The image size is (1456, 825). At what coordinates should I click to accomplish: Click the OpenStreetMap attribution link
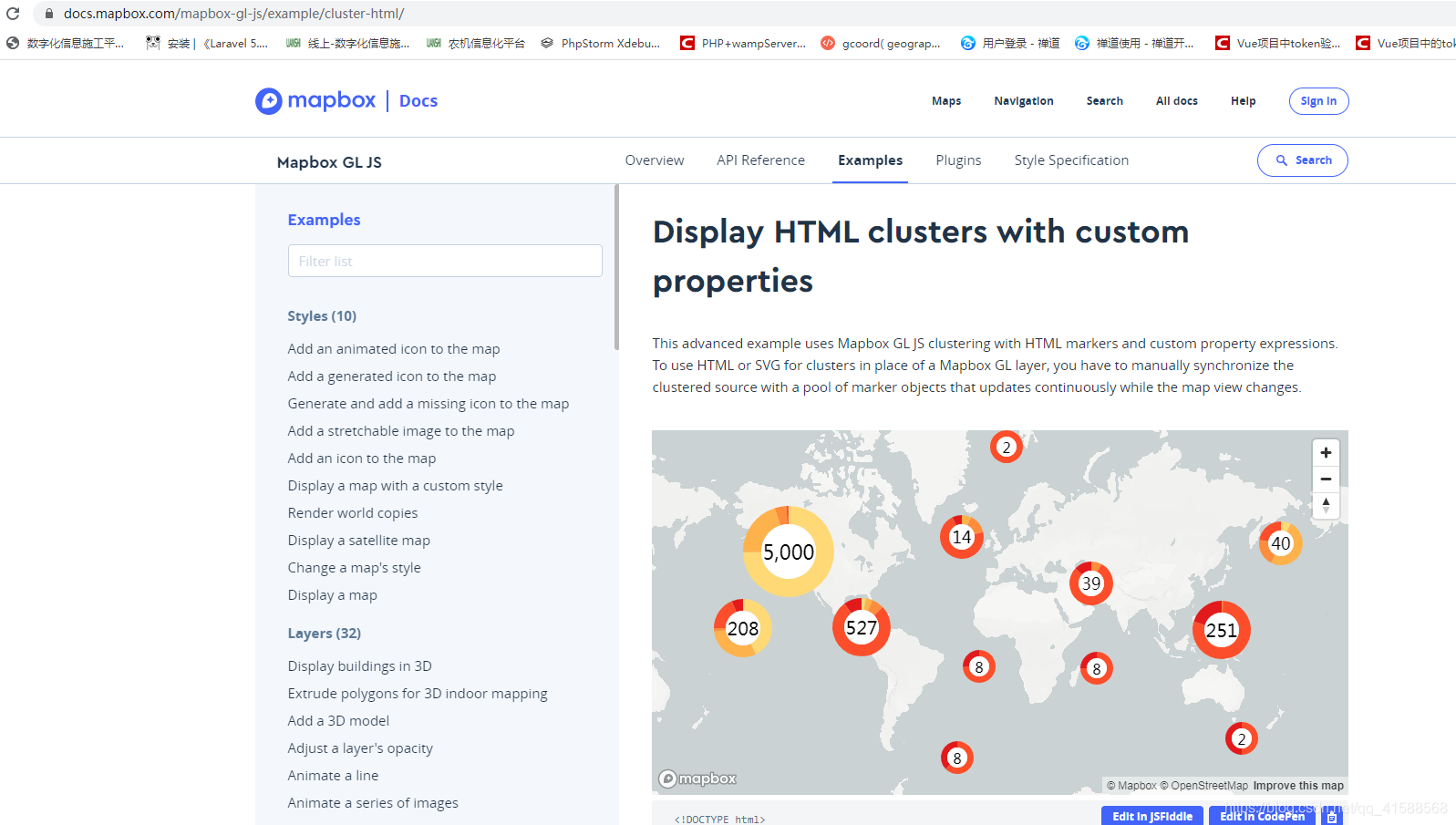coord(1204,785)
